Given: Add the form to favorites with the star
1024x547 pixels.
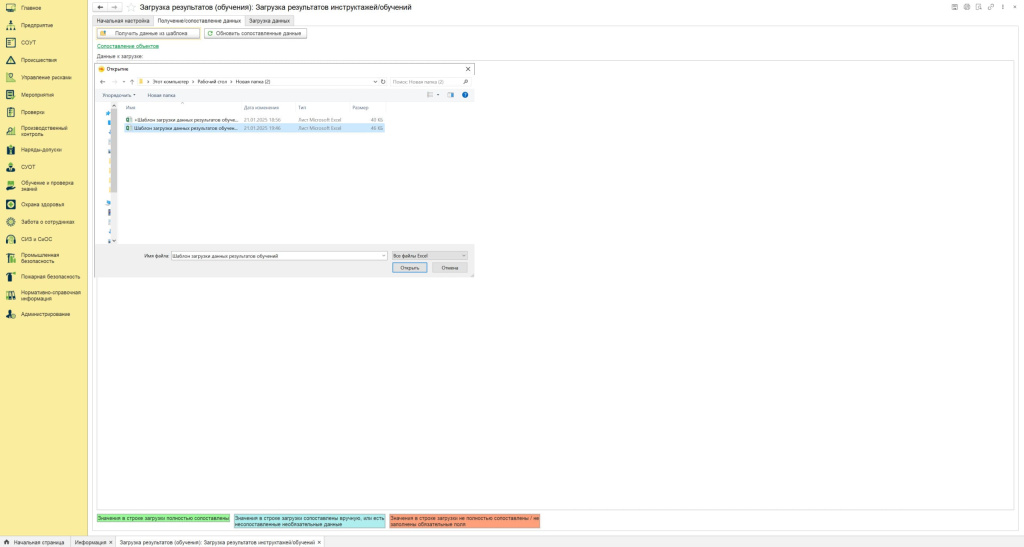Looking at the screenshot, I should click(x=131, y=7).
